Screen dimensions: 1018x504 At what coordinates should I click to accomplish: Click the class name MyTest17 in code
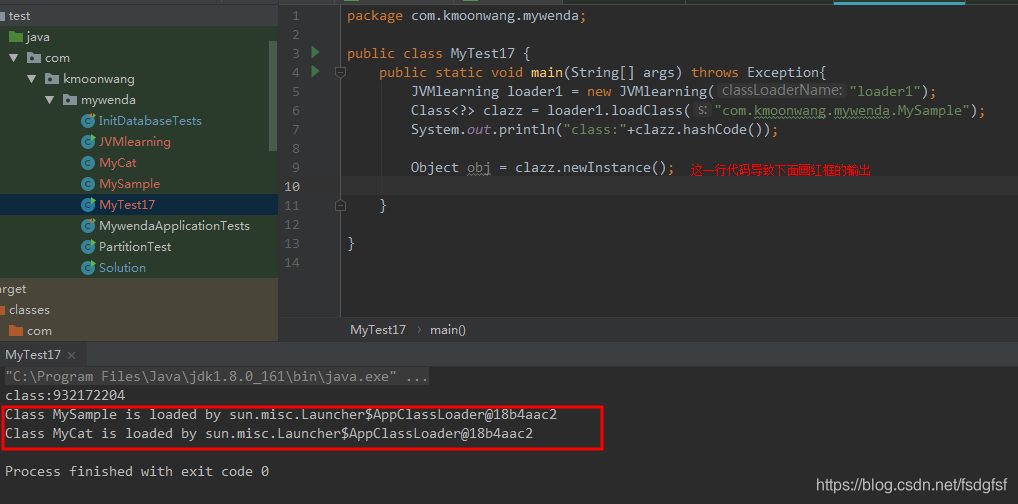point(482,53)
